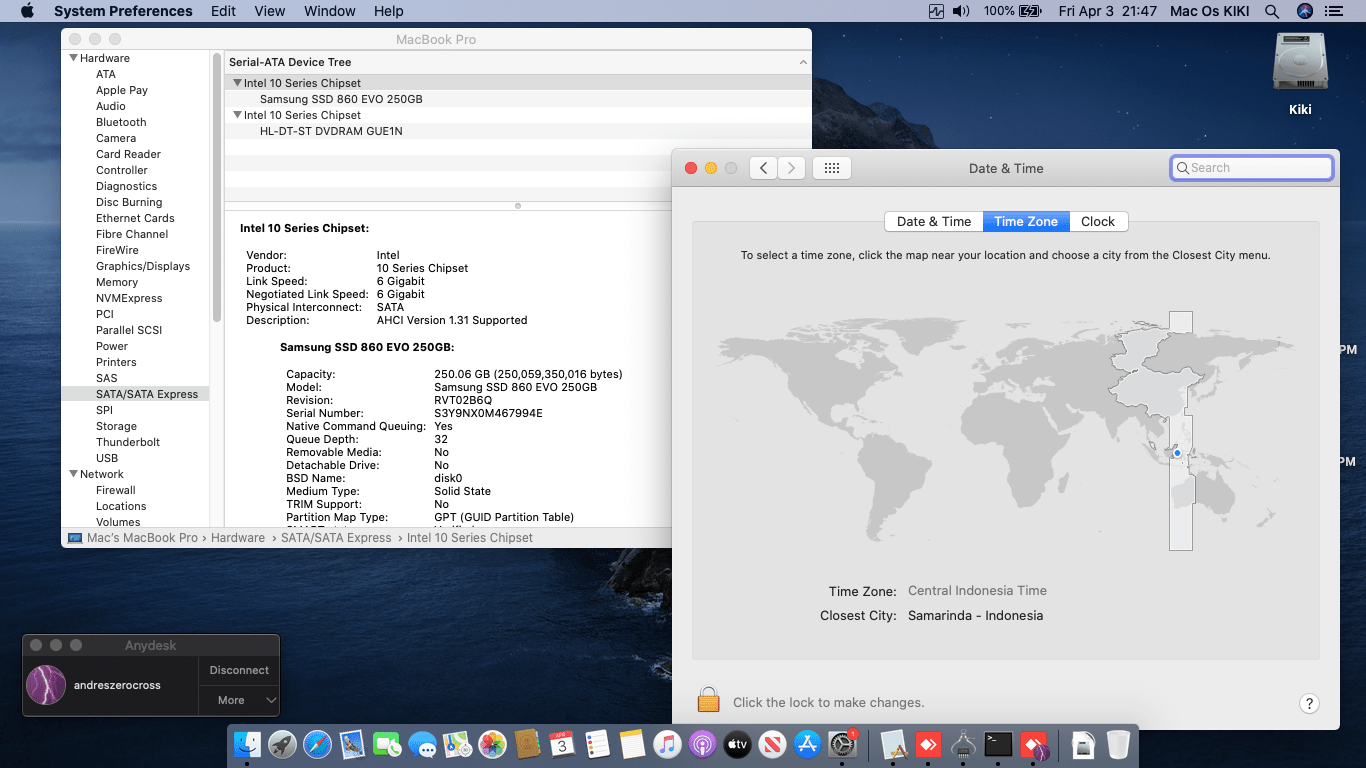The height and width of the screenshot is (768, 1366).
Task: Collapse the Network section in sidebar
Action: point(74,474)
